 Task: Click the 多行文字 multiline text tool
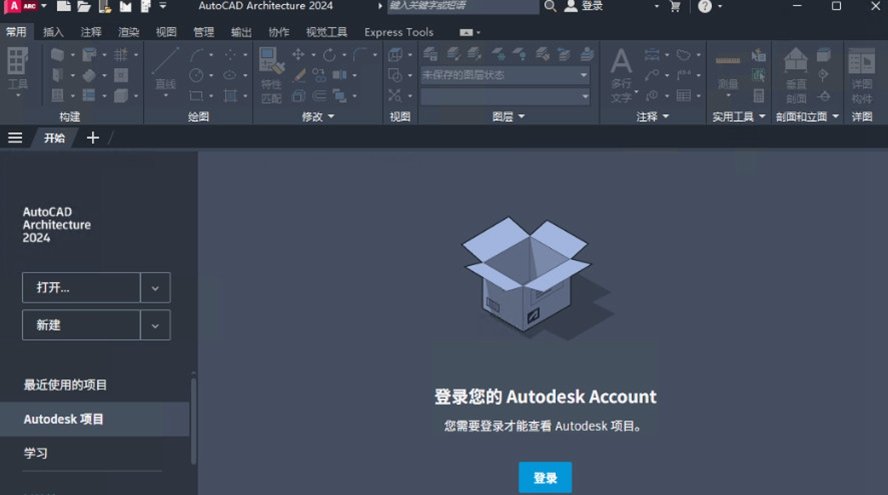pos(621,75)
